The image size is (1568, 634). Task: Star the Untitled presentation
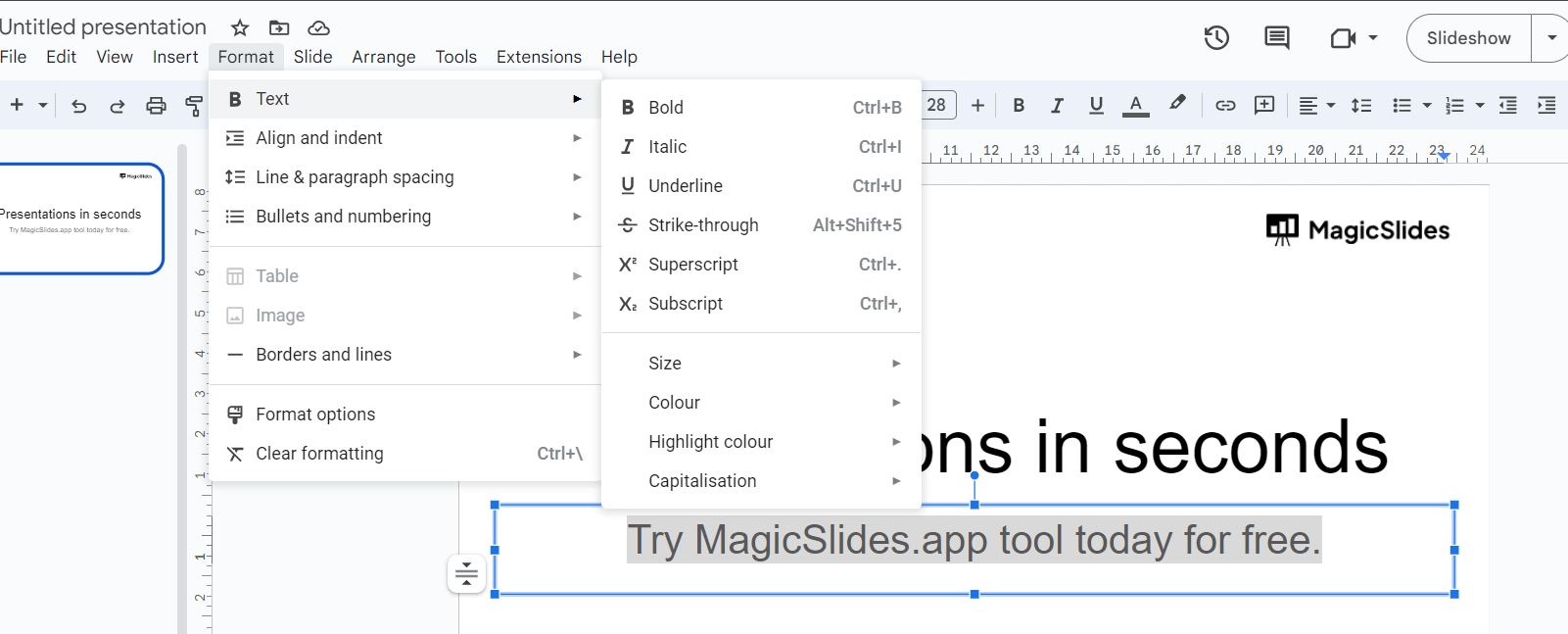pyautogui.click(x=240, y=27)
